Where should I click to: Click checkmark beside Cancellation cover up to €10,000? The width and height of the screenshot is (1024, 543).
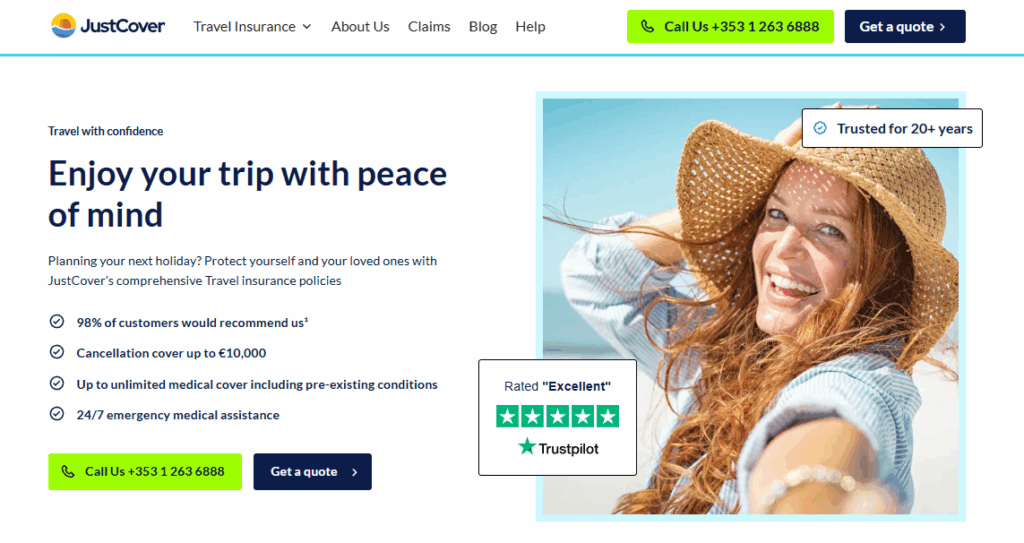click(57, 352)
